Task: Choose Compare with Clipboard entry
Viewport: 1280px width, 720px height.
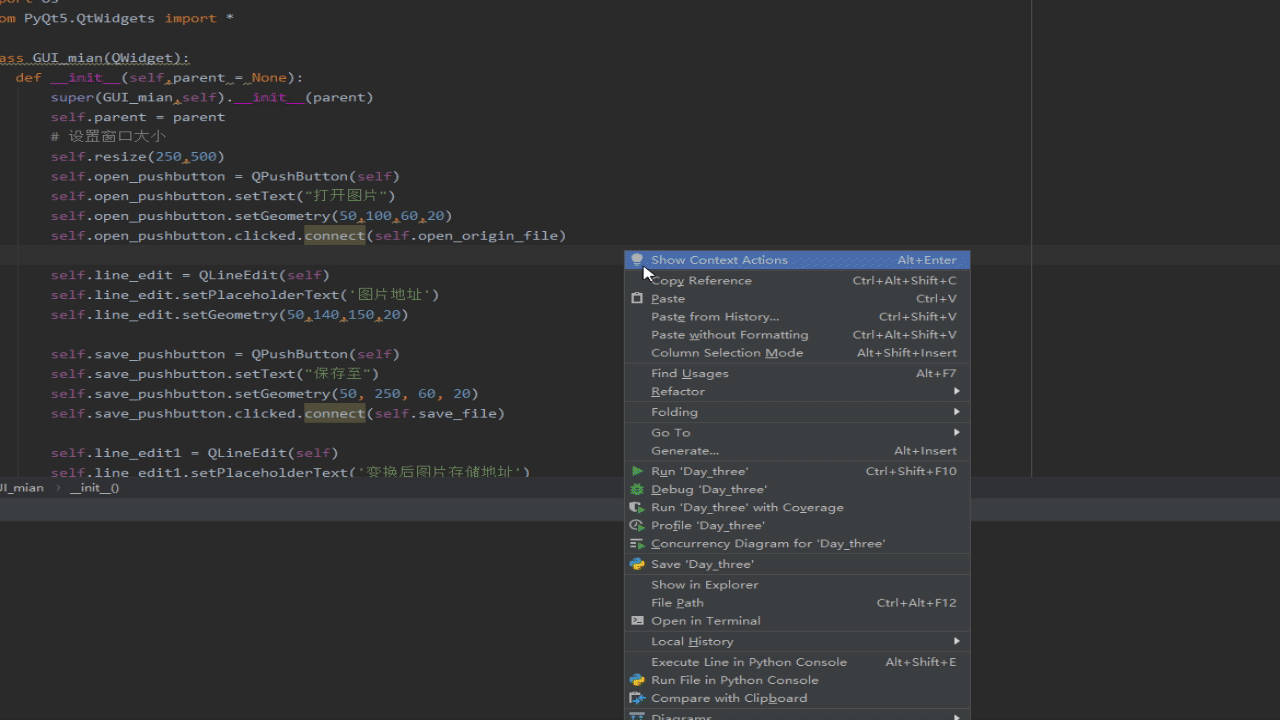Action: pos(797,698)
